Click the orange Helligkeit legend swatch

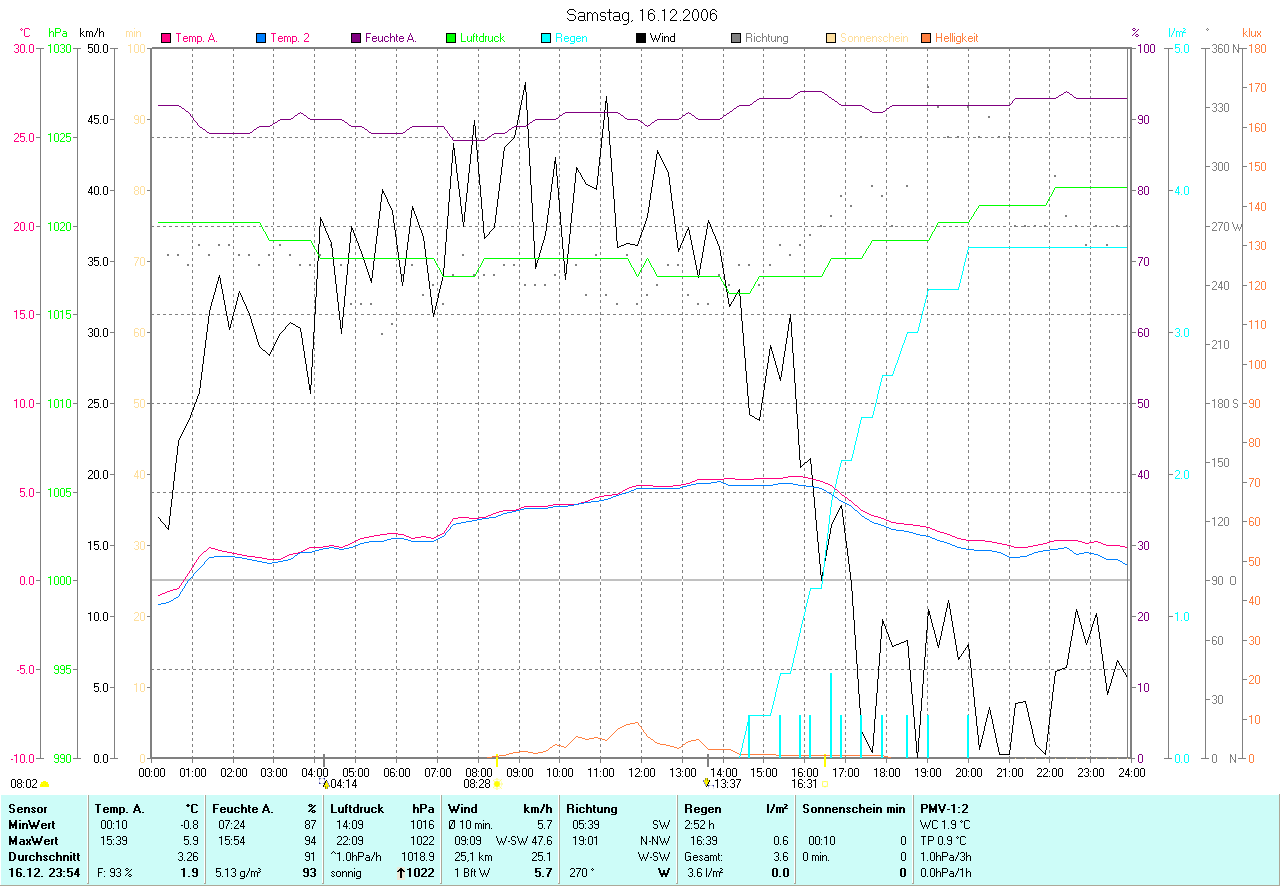pyautogui.click(x=925, y=38)
